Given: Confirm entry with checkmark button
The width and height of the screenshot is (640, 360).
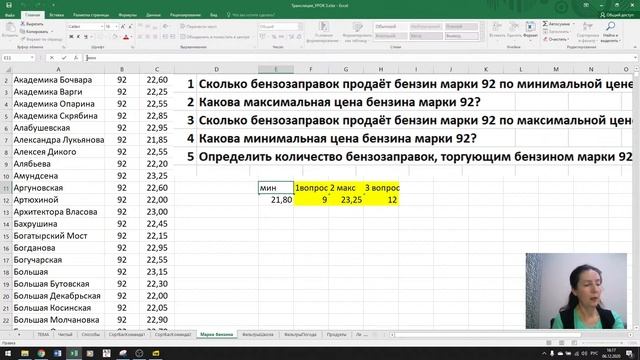Looking at the screenshot, I should pyautogui.click(x=64, y=58).
